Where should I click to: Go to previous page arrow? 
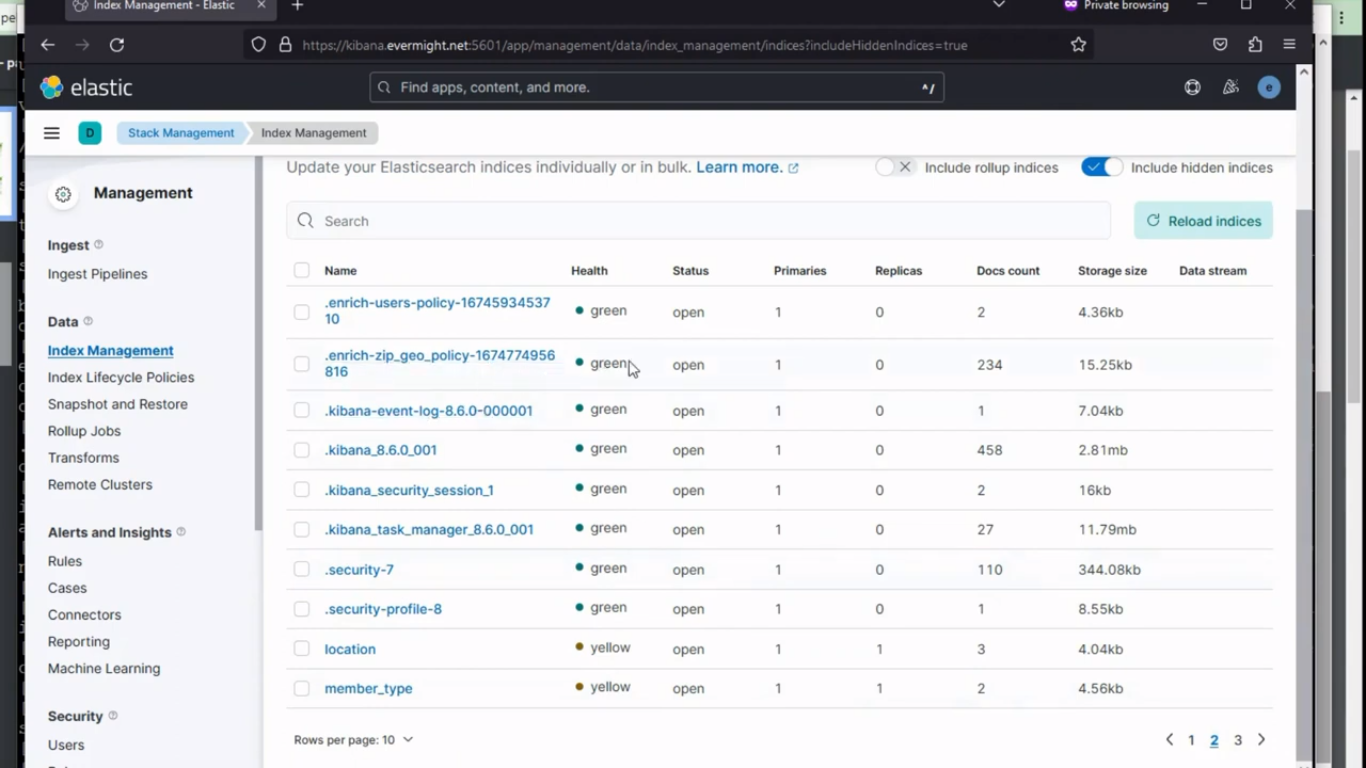1169,740
